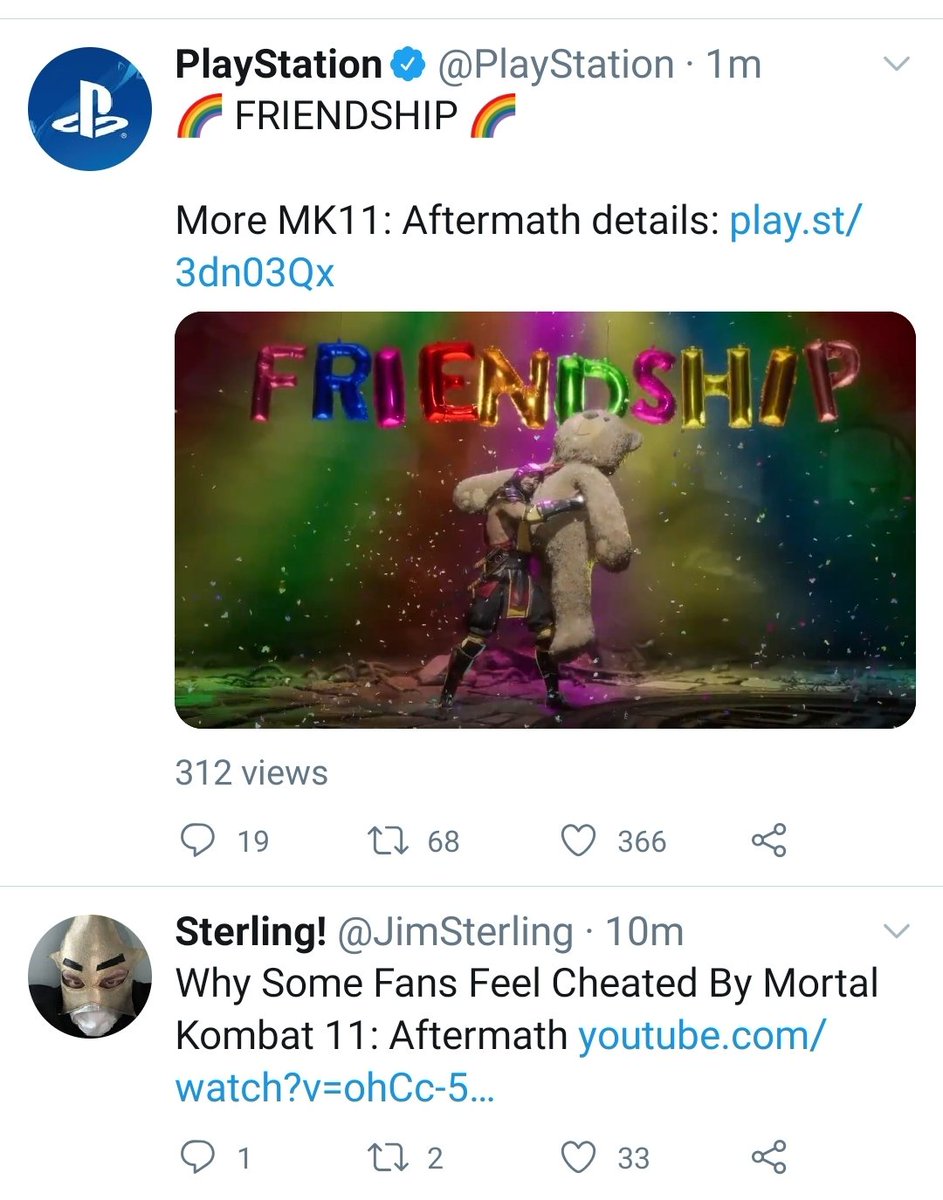943x1200 pixels.
Task: Open the youtube.com watch link
Action: point(501,1061)
